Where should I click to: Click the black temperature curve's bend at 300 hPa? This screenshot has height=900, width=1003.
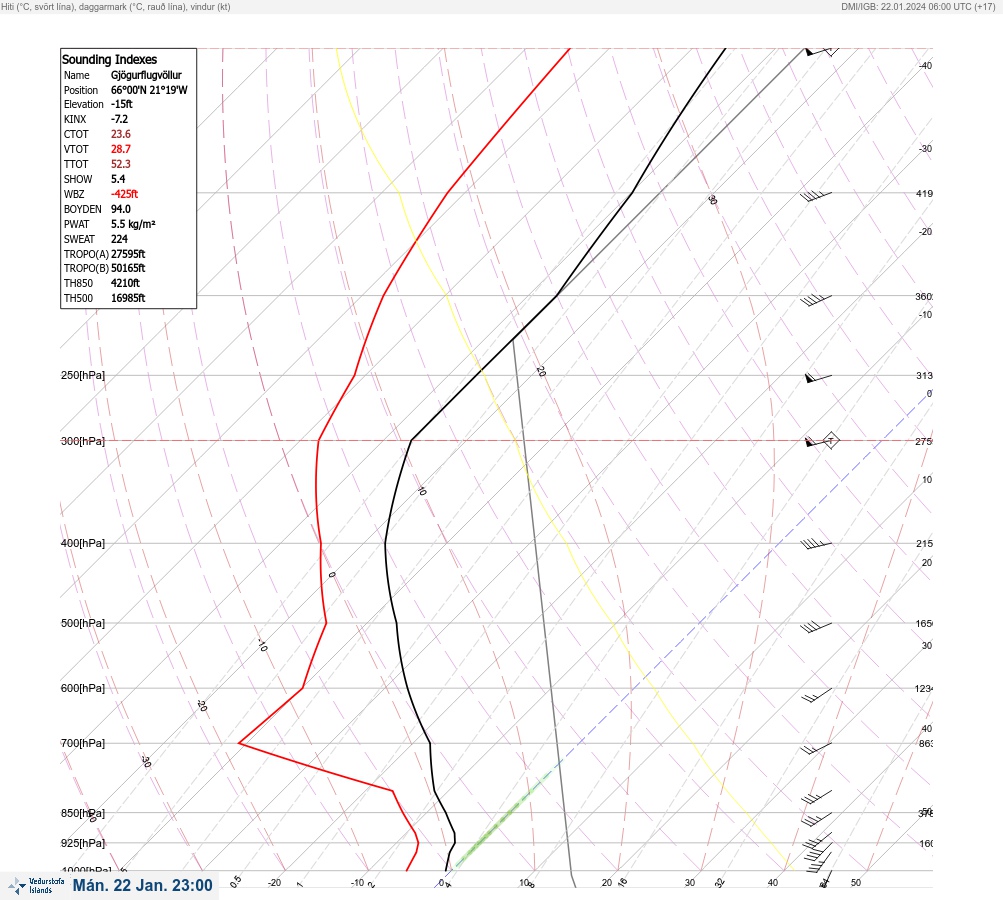coord(411,440)
